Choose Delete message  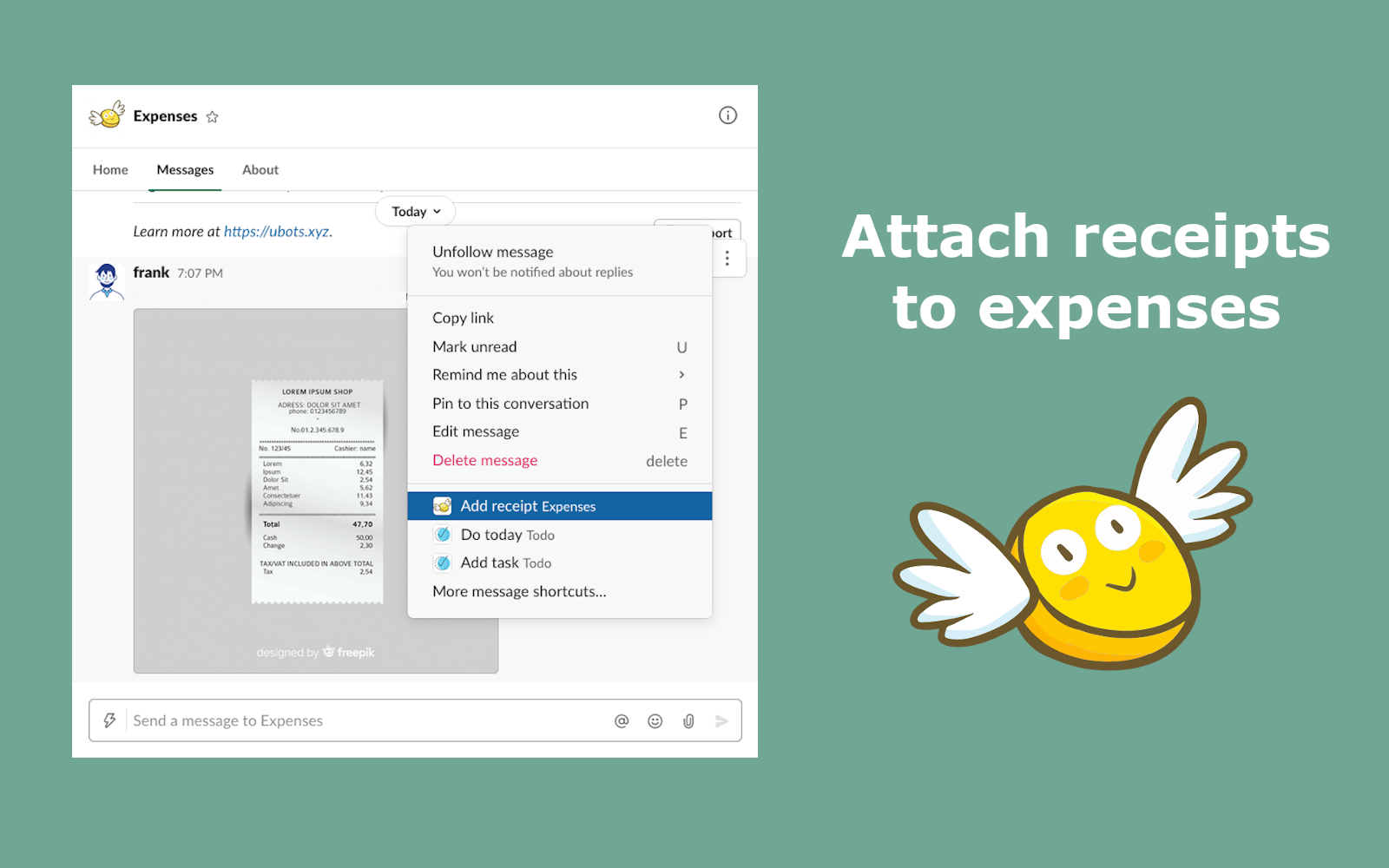click(x=560, y=461)
